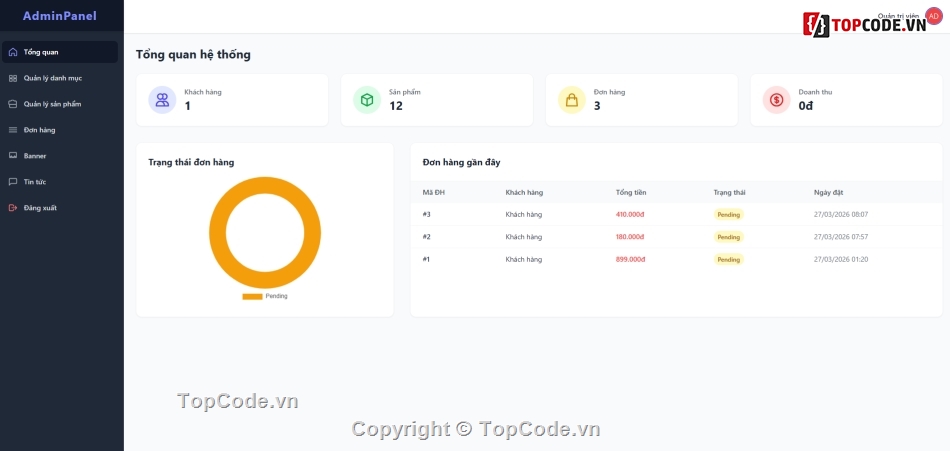This screenshot has width=950, height=451.
Task: Click the red dollar icon on Doanh thu card
Action: tap(777, 100)
